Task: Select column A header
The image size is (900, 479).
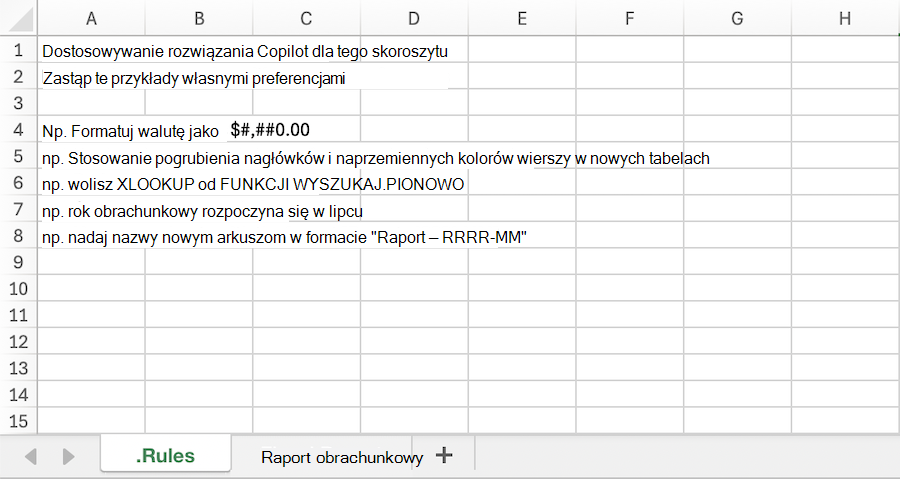Action: click(91, 18)
